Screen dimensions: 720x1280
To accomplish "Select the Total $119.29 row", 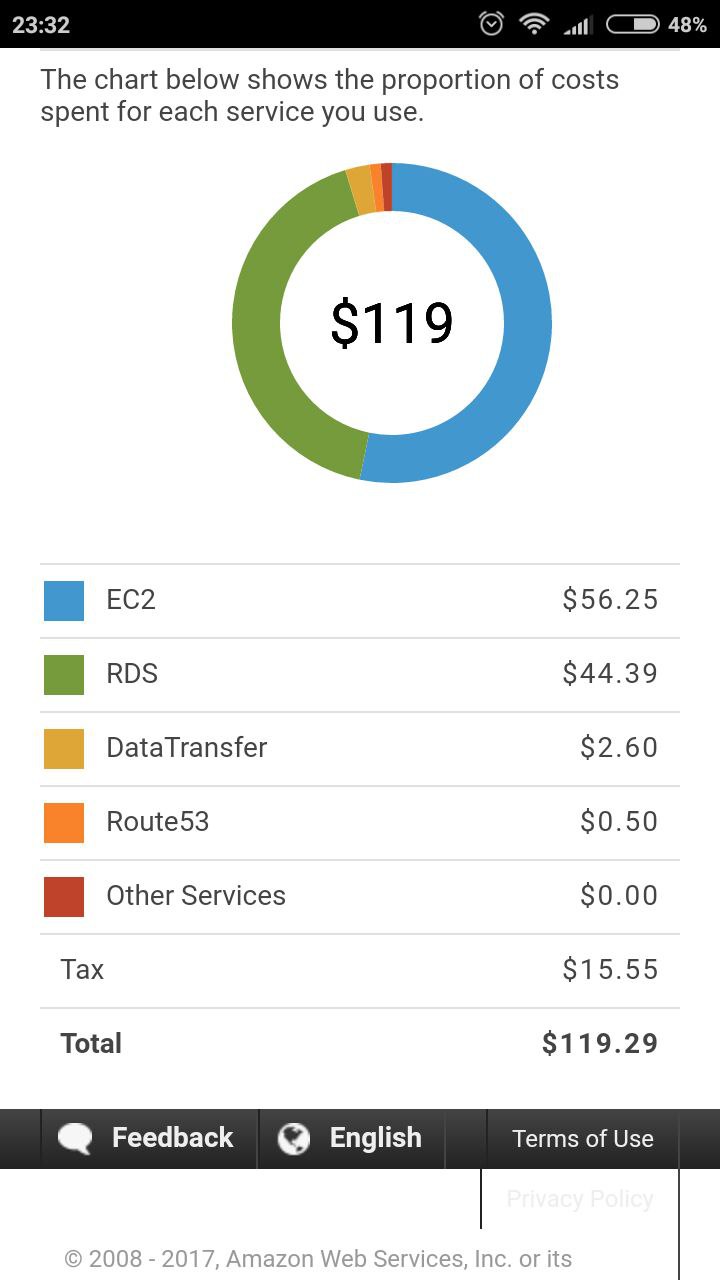I will pos(360,1044).
